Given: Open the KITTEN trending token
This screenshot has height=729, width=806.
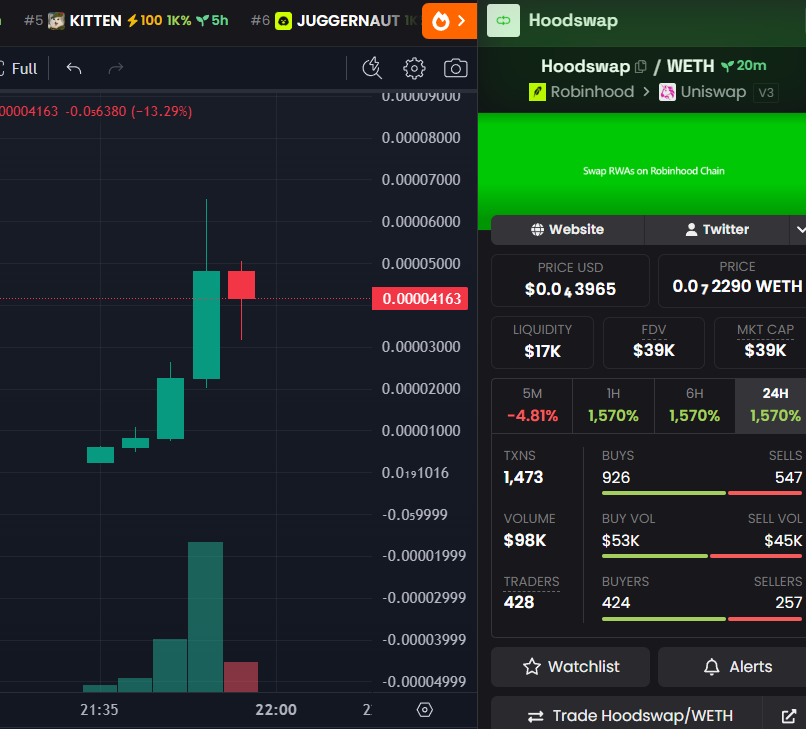Looking at the screenshot, I should coord(126,21).
